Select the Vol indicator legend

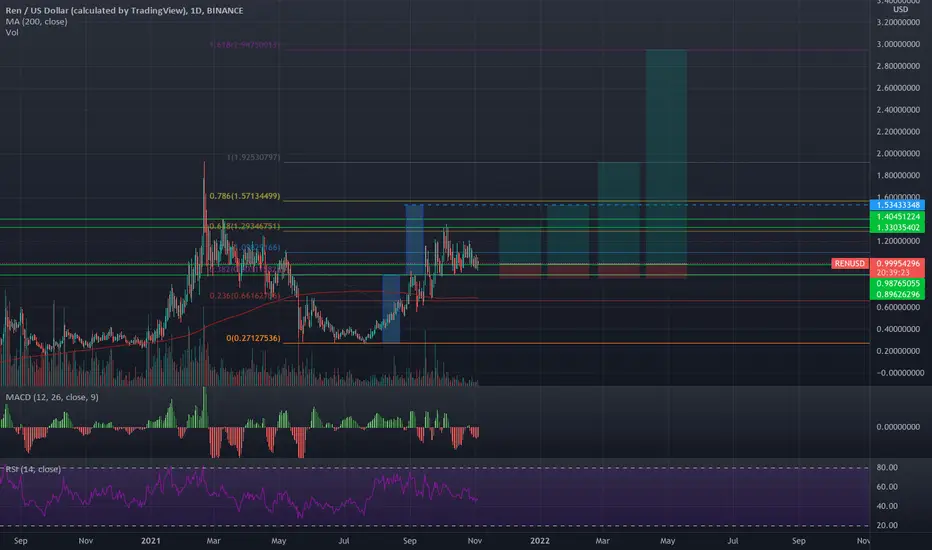coord(12,32)
